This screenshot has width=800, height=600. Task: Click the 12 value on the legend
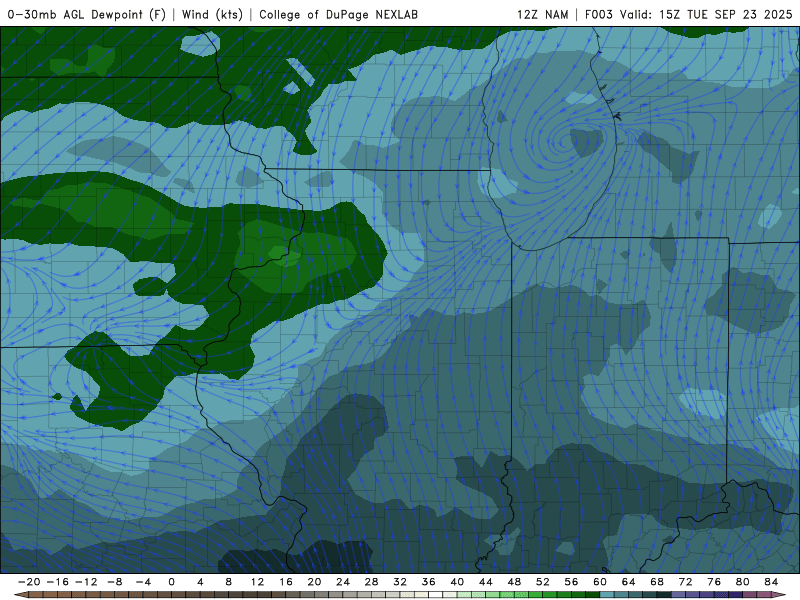click(257, 582)
